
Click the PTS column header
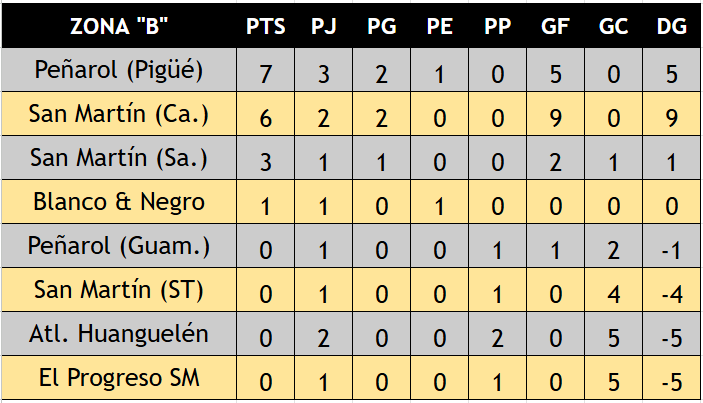[x=265, y=26]
